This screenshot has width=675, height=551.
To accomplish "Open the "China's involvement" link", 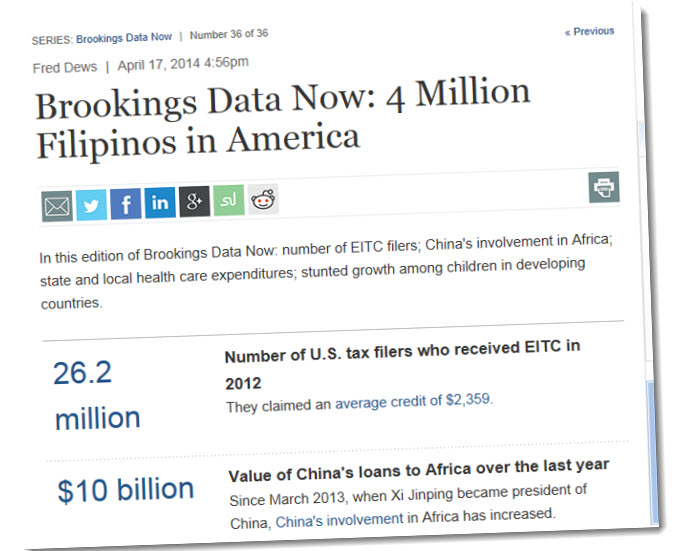I will (339, 520).
